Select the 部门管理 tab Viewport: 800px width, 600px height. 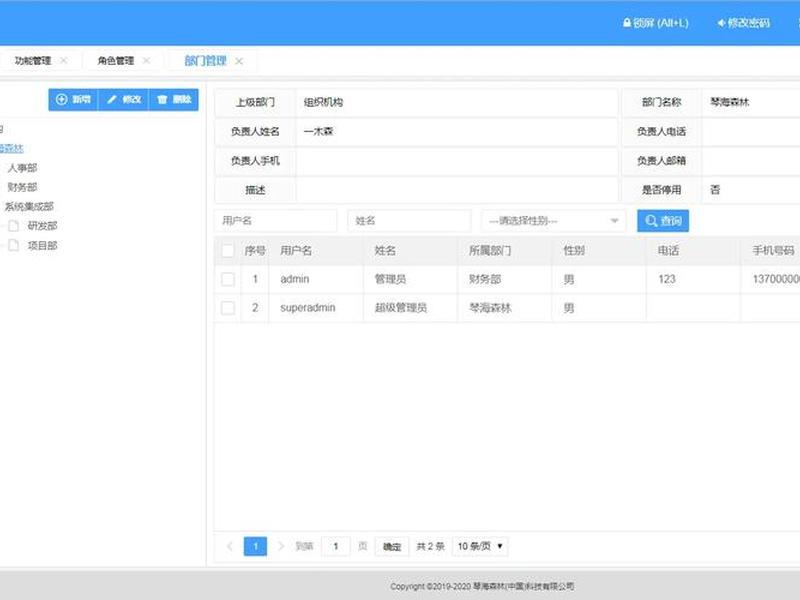tap(205, 61)
